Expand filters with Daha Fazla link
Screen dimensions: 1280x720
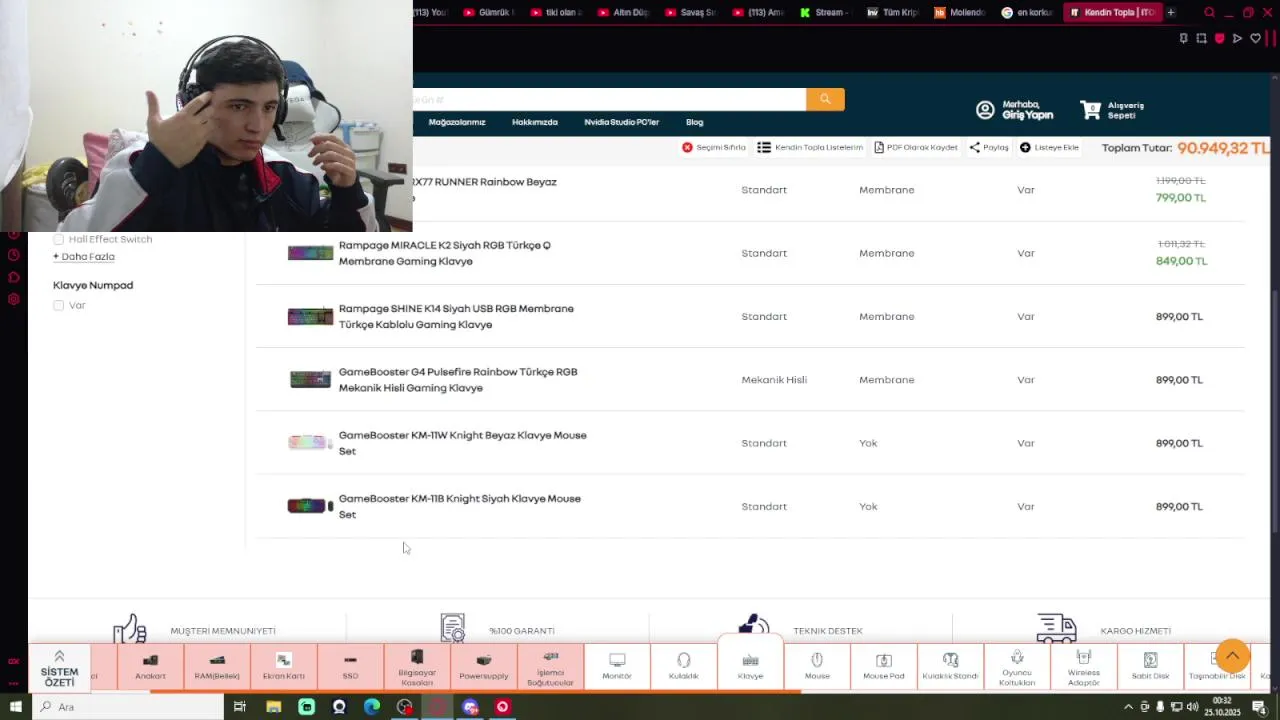click(x=84, y=257)
